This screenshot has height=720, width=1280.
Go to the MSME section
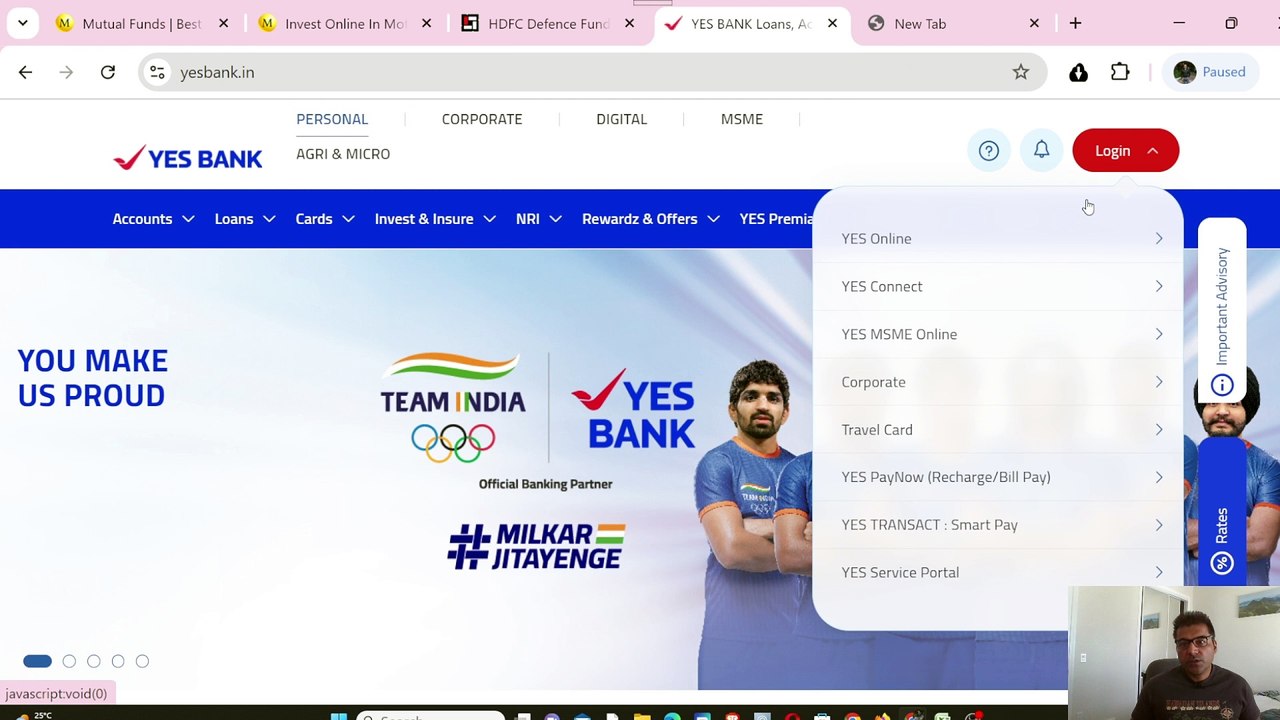pos(742,119)
